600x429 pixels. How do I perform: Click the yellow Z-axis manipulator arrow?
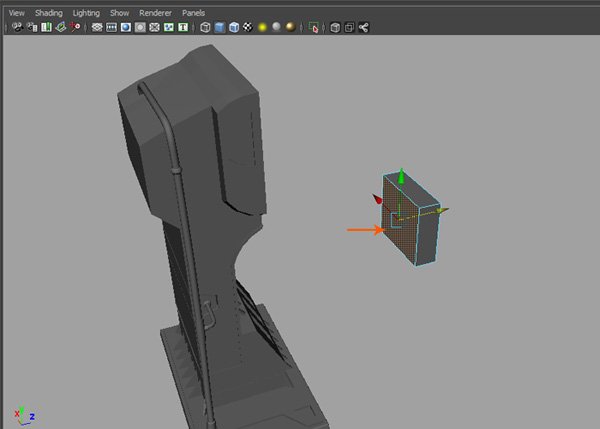click(443, 210)
